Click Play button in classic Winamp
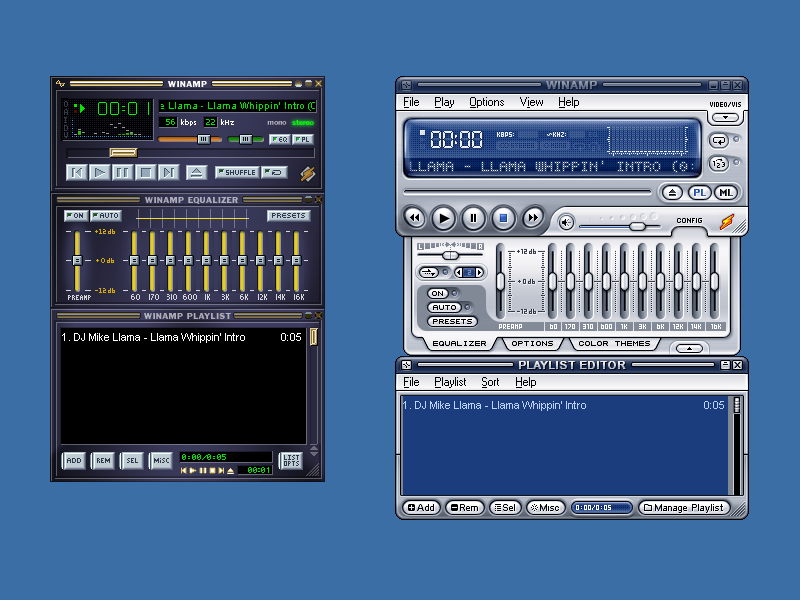 (x=99, y=172)
